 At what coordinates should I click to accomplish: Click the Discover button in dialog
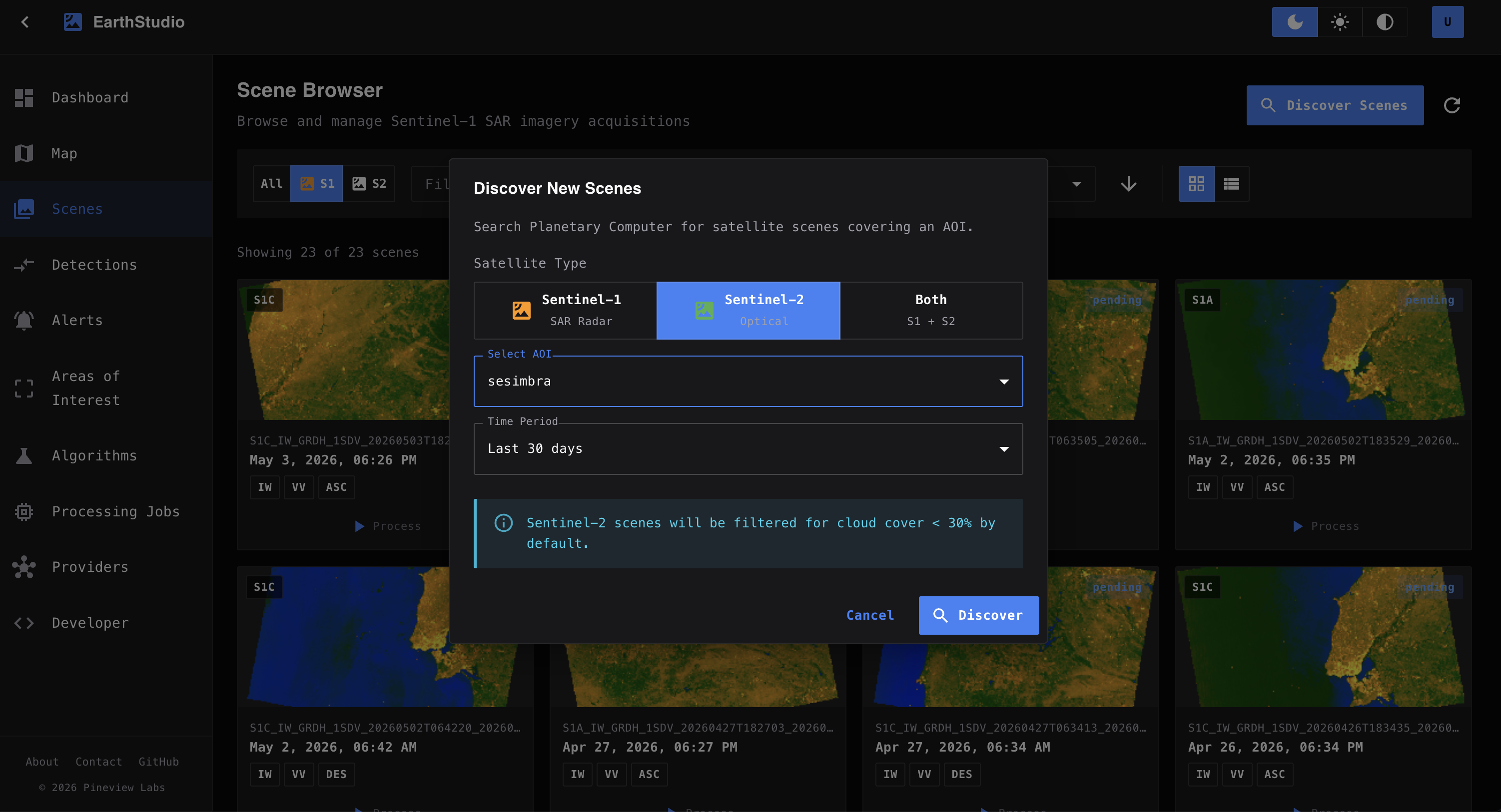(978, 615)
